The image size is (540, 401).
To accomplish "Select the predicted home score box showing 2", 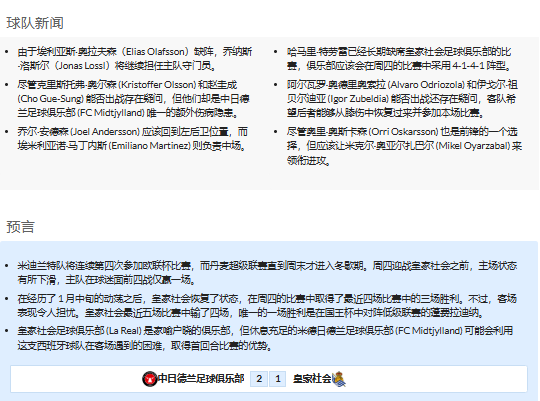I will [259, 379].
